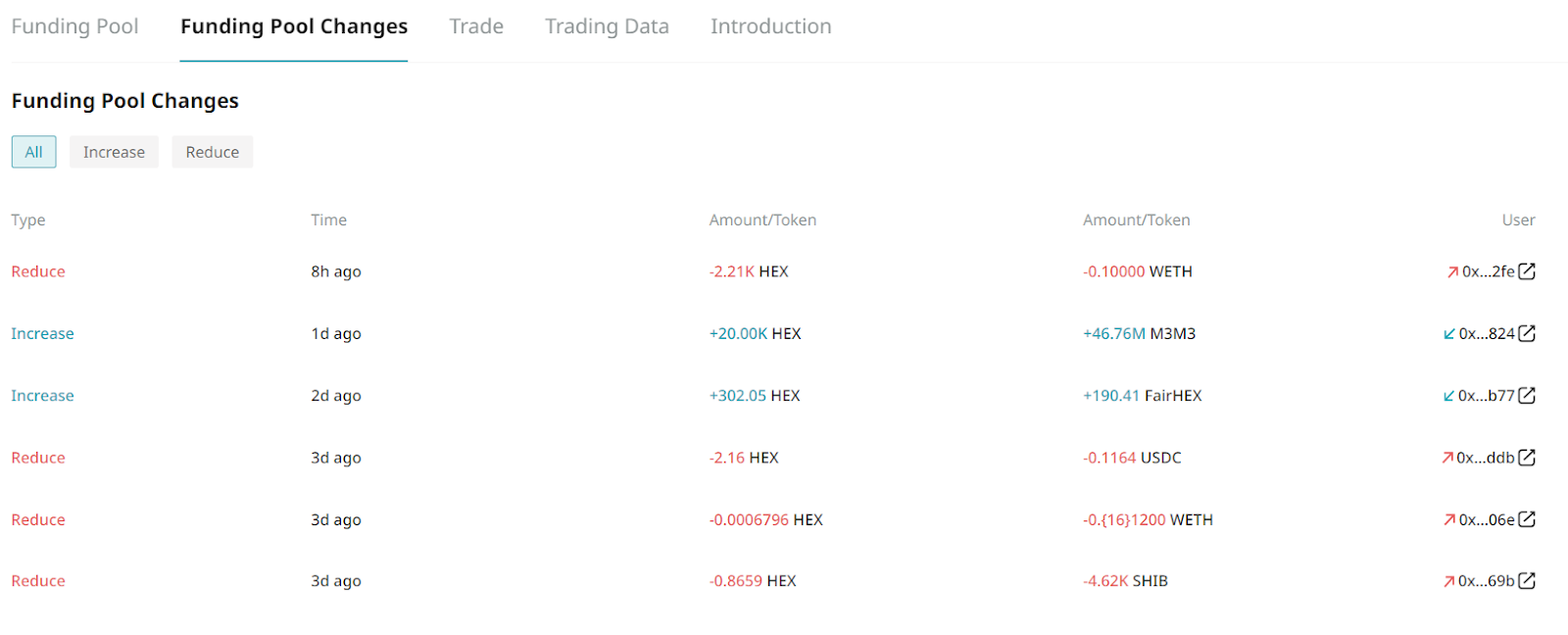Open the Introduction tab
This screenshot has width=1568, height=635.
pyautogui.click(x=770, y=26)
